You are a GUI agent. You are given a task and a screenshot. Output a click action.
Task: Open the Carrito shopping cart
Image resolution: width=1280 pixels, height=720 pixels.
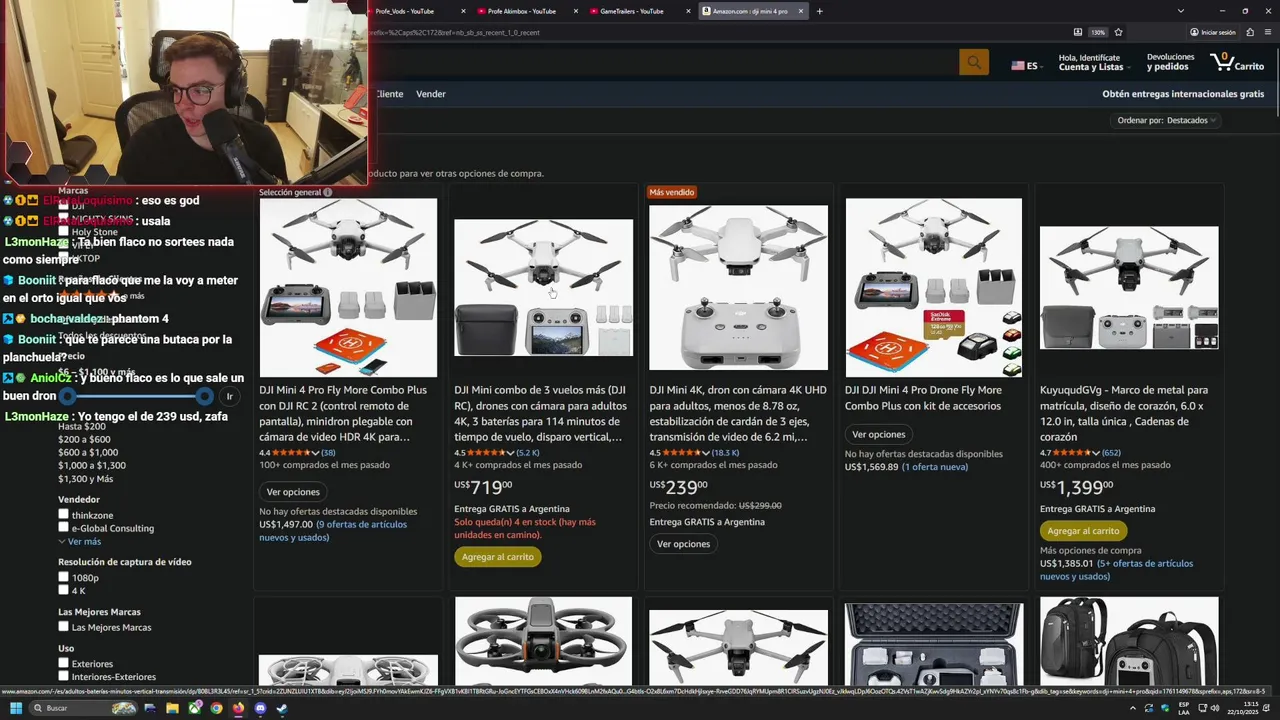1237,62
